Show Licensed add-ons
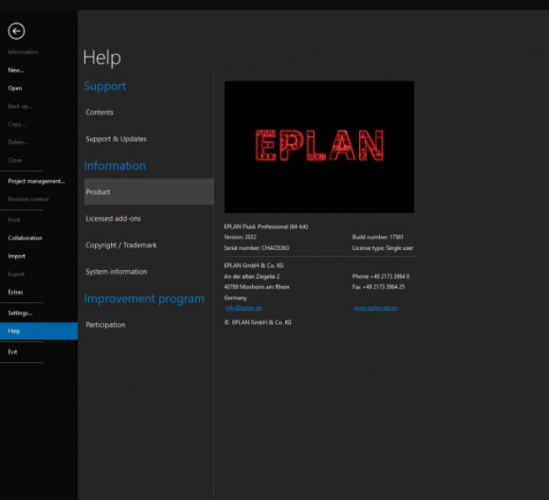 113,218
